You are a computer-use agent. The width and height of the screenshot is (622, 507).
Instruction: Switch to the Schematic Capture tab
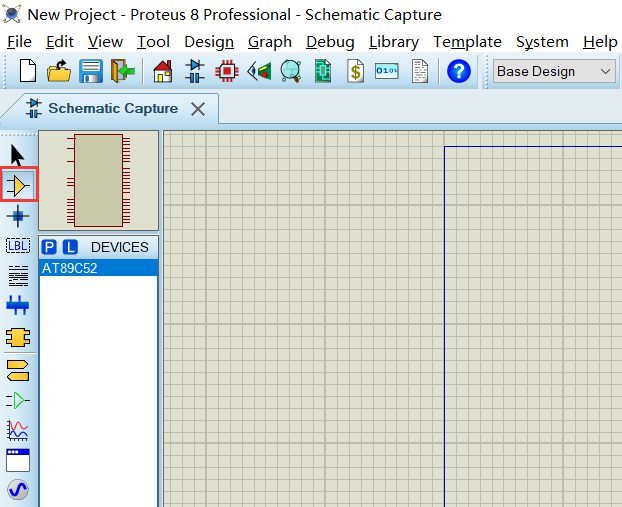tap(113, 108)
